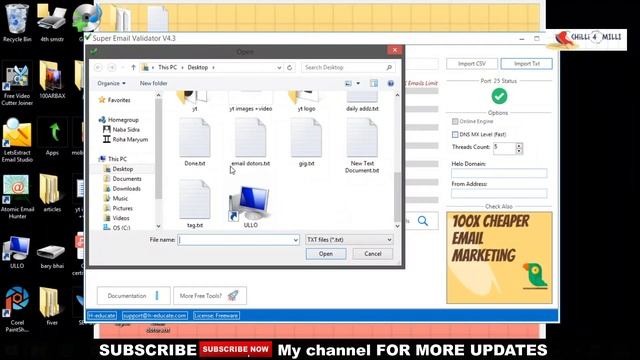This screenshot has width=640, height=360.
Task: Click New folder in dialog toolbar
Action: tap(153, 83)
